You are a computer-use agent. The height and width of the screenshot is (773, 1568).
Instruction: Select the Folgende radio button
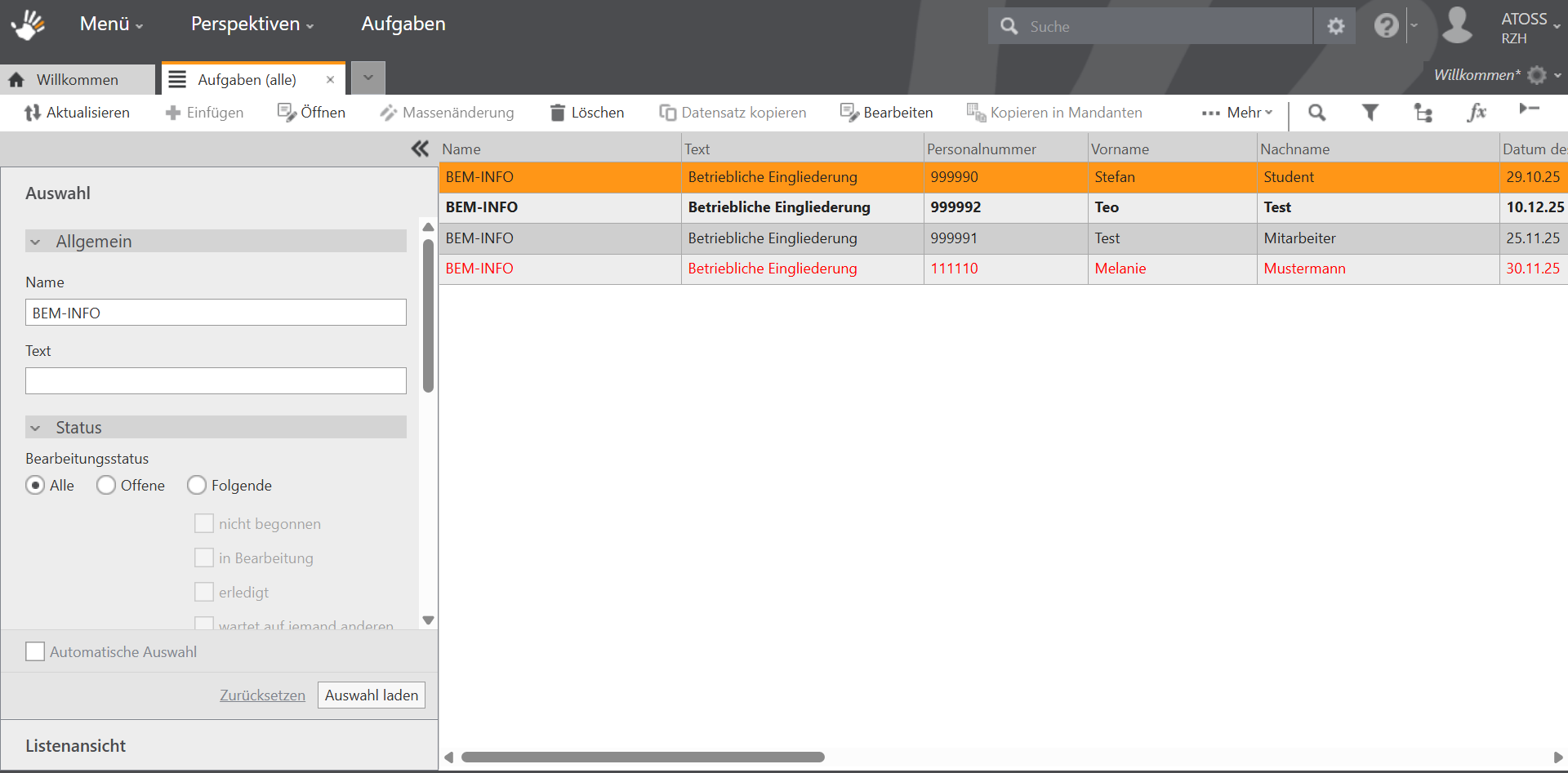197,486
